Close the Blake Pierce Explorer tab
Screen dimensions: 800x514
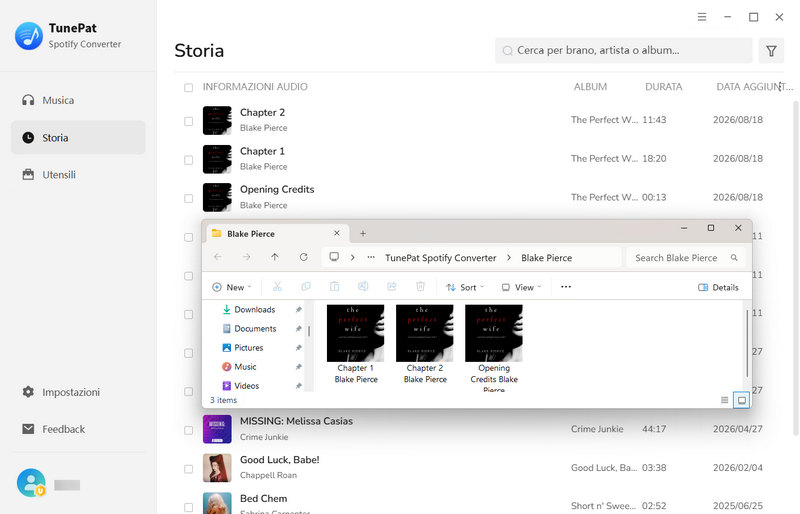click(337, 233)
